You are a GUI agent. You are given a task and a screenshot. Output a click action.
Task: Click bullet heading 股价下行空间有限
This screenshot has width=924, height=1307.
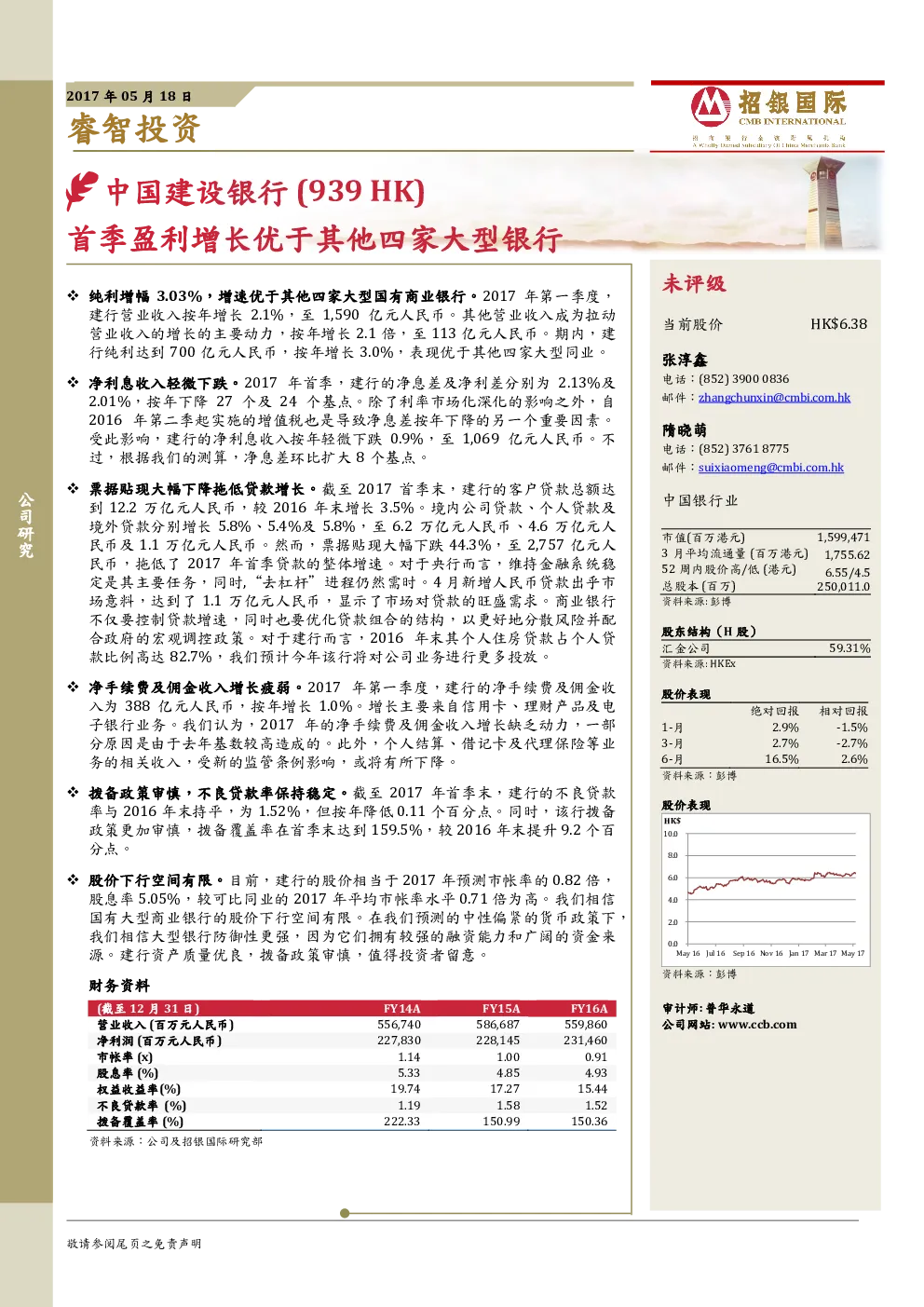pyautogui.click(x=150, y=880)
